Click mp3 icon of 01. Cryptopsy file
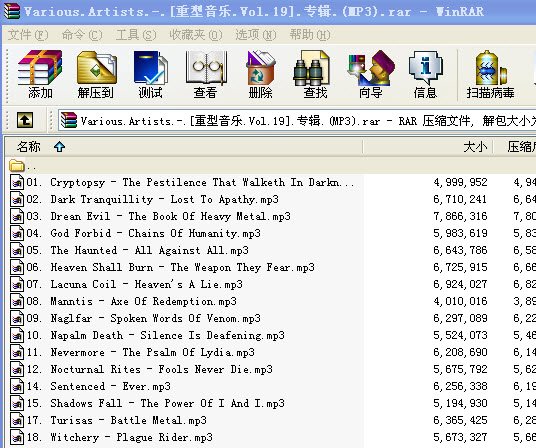This screenshot has width=536, height=448. click(x=17, y=182)
